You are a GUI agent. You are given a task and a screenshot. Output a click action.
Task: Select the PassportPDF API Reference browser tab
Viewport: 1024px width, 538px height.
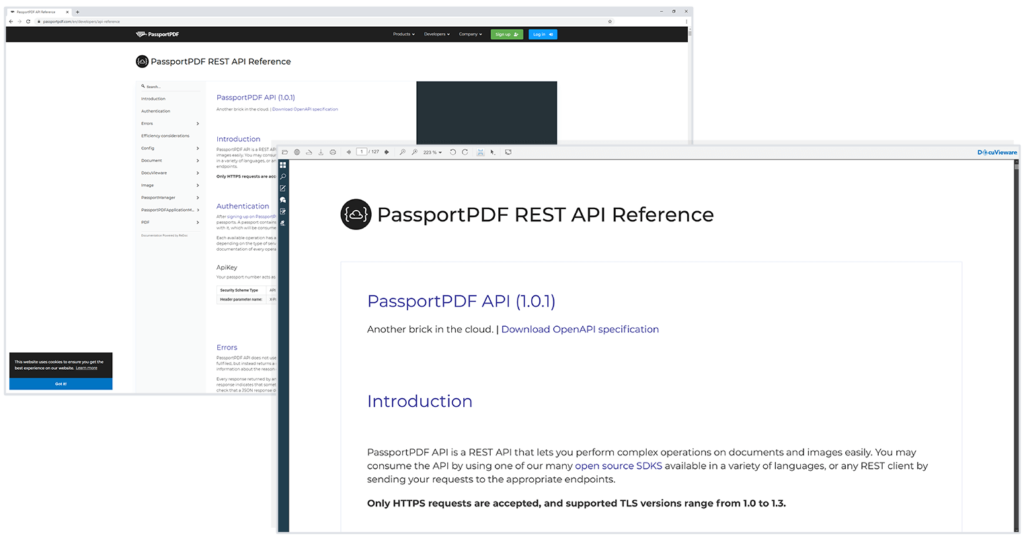coord(39,12)
